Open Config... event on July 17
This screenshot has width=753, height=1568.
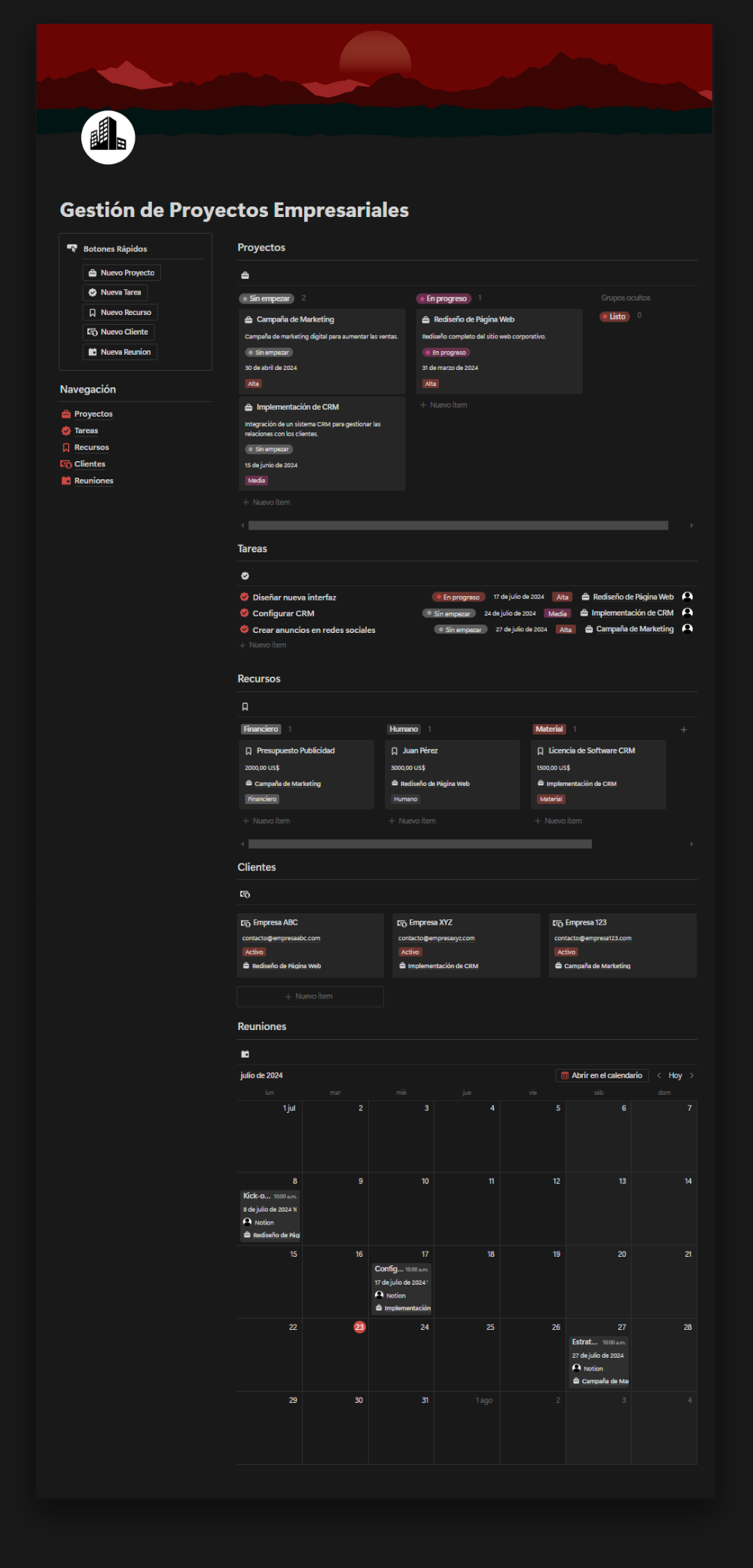tap(402, 1288)
